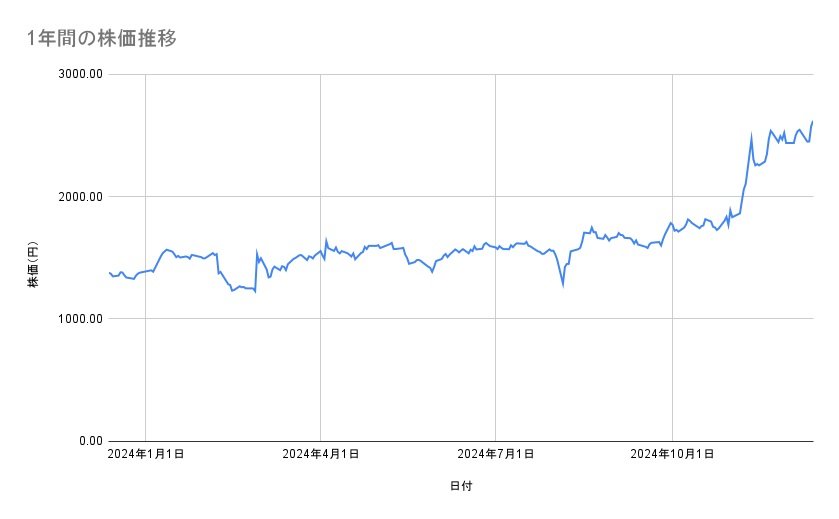Select the 2024年10月1日 date label

click(x=672, y=454)
